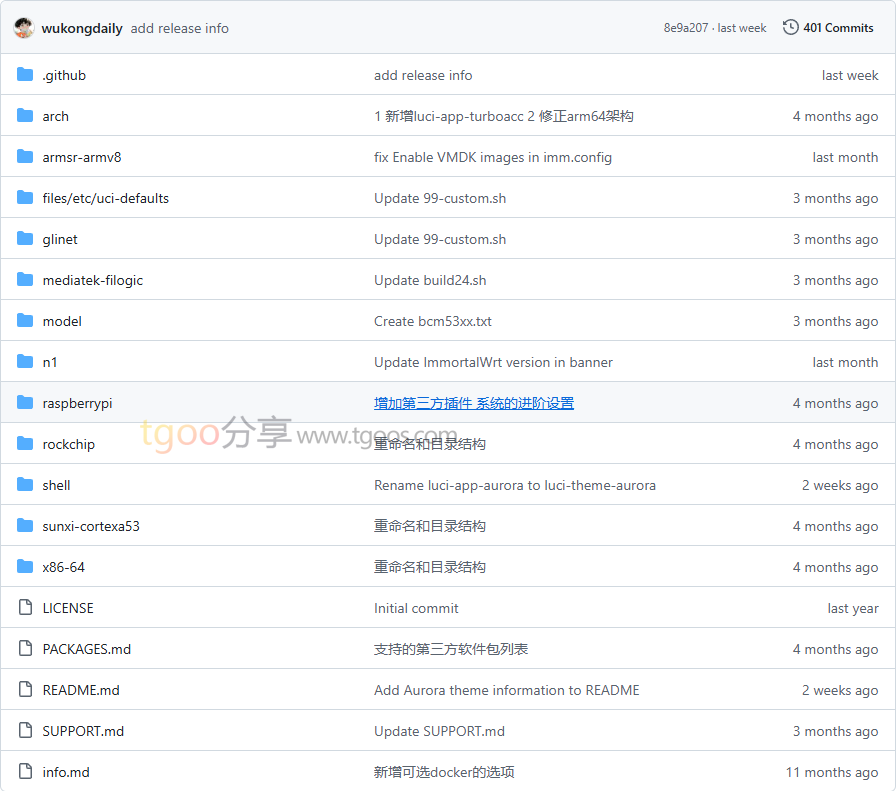Click the mediatek-filogic folder icon
This screenshot has height=792, width=896.
point(25,280)
